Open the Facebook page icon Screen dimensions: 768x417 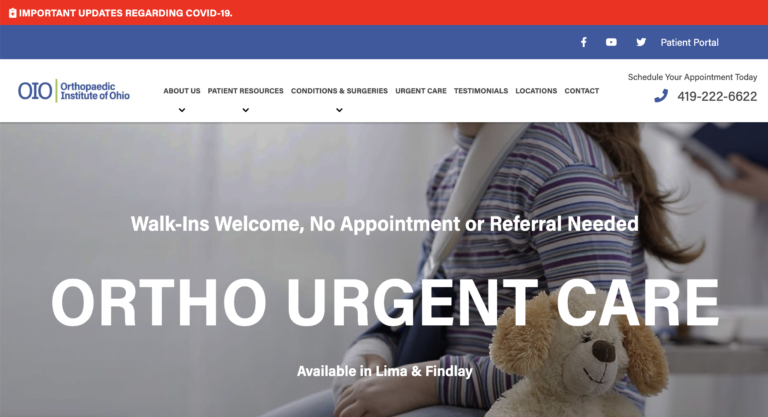(x=583, y=42)
